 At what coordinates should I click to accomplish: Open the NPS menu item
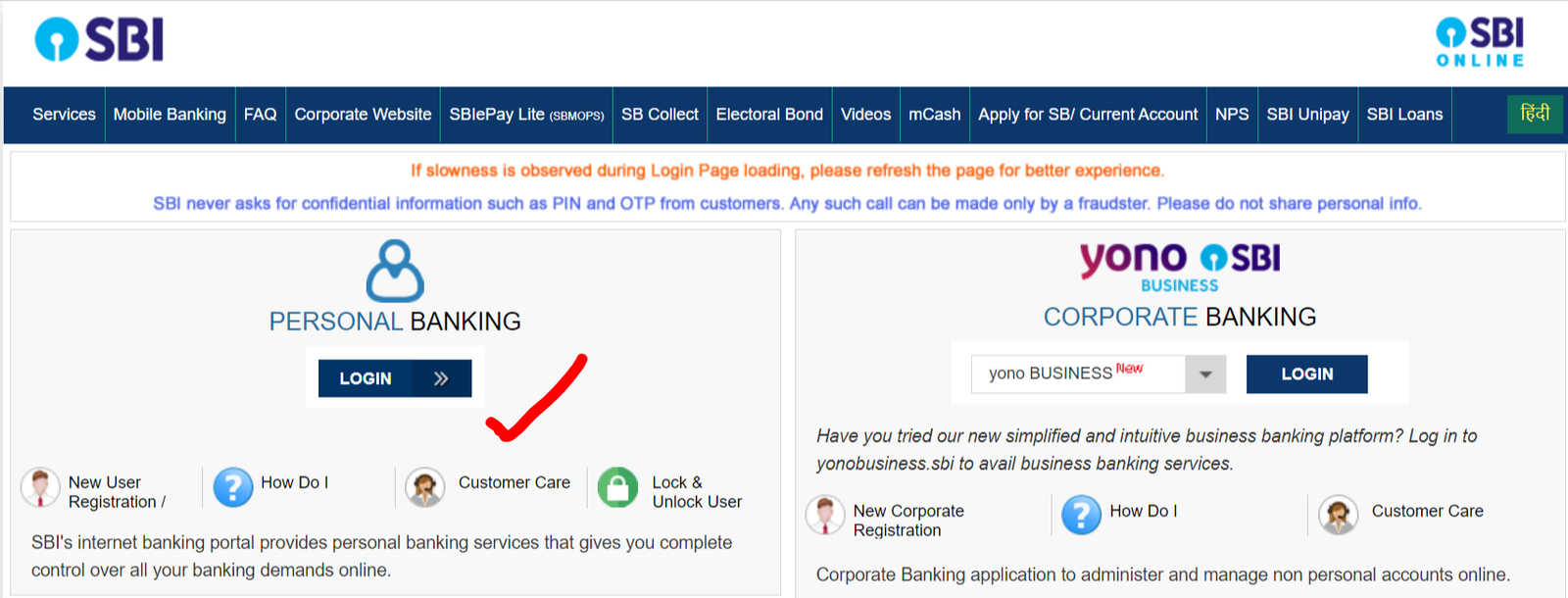(1232, 115)
